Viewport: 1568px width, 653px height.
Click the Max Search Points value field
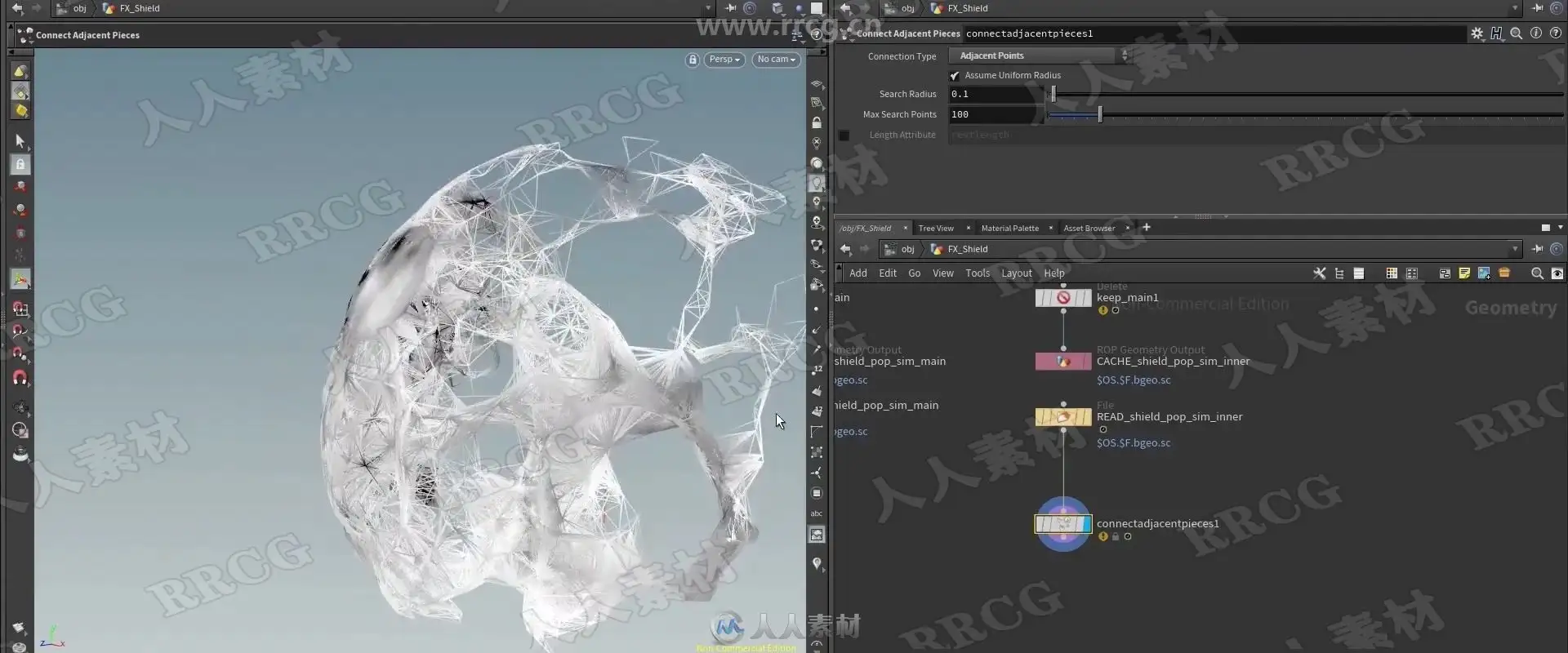[996, 114]
